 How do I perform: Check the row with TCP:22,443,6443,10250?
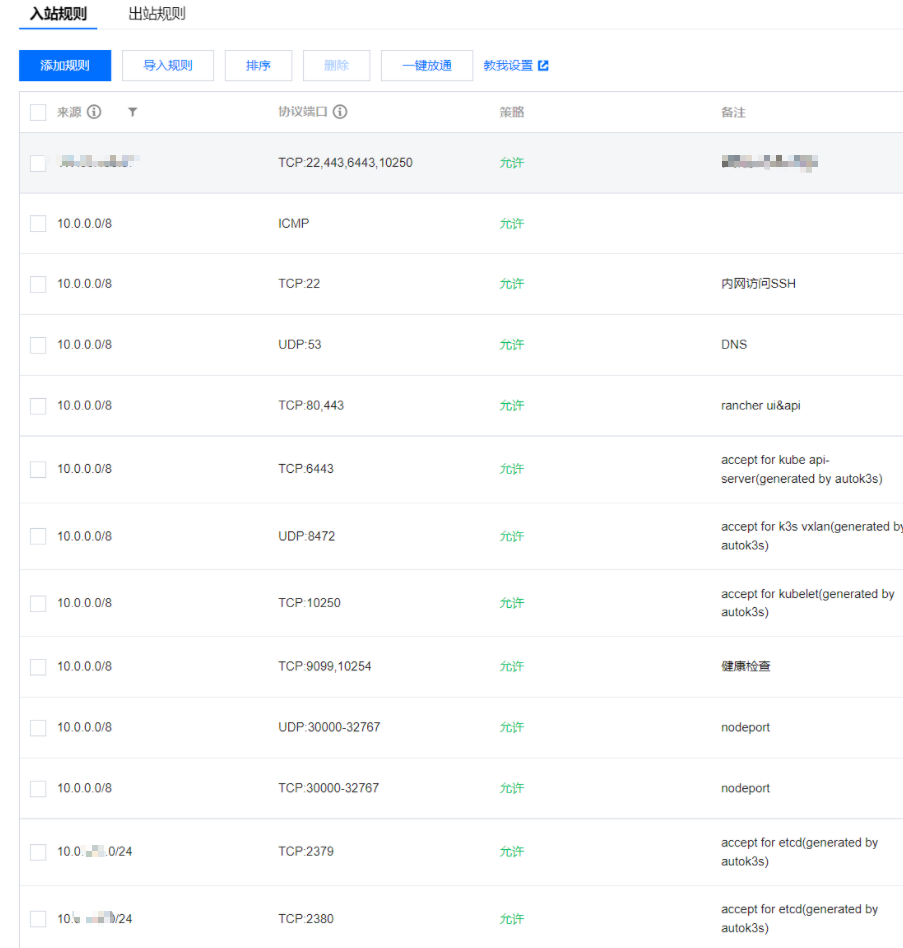coord(38,163)
